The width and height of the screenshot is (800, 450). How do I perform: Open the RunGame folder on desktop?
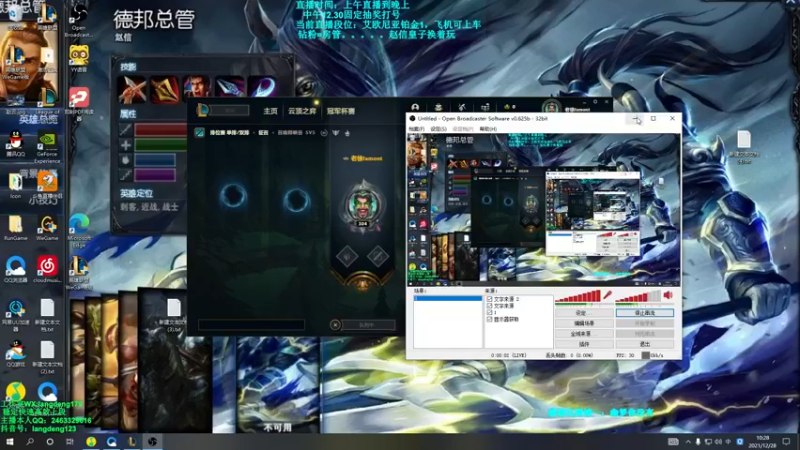15,228
